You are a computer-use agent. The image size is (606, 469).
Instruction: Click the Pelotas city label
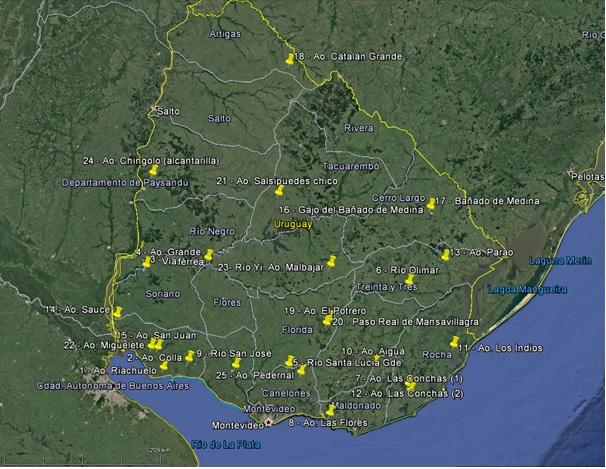tap(587, 176)
